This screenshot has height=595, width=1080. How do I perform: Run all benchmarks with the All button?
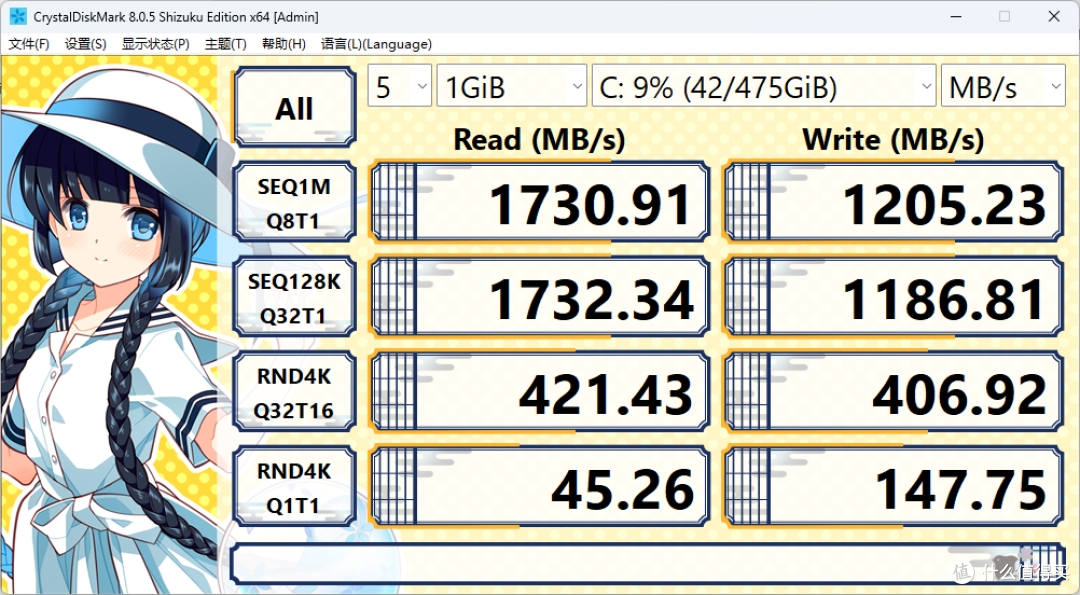pyautogui.click(x=295, y=107)
